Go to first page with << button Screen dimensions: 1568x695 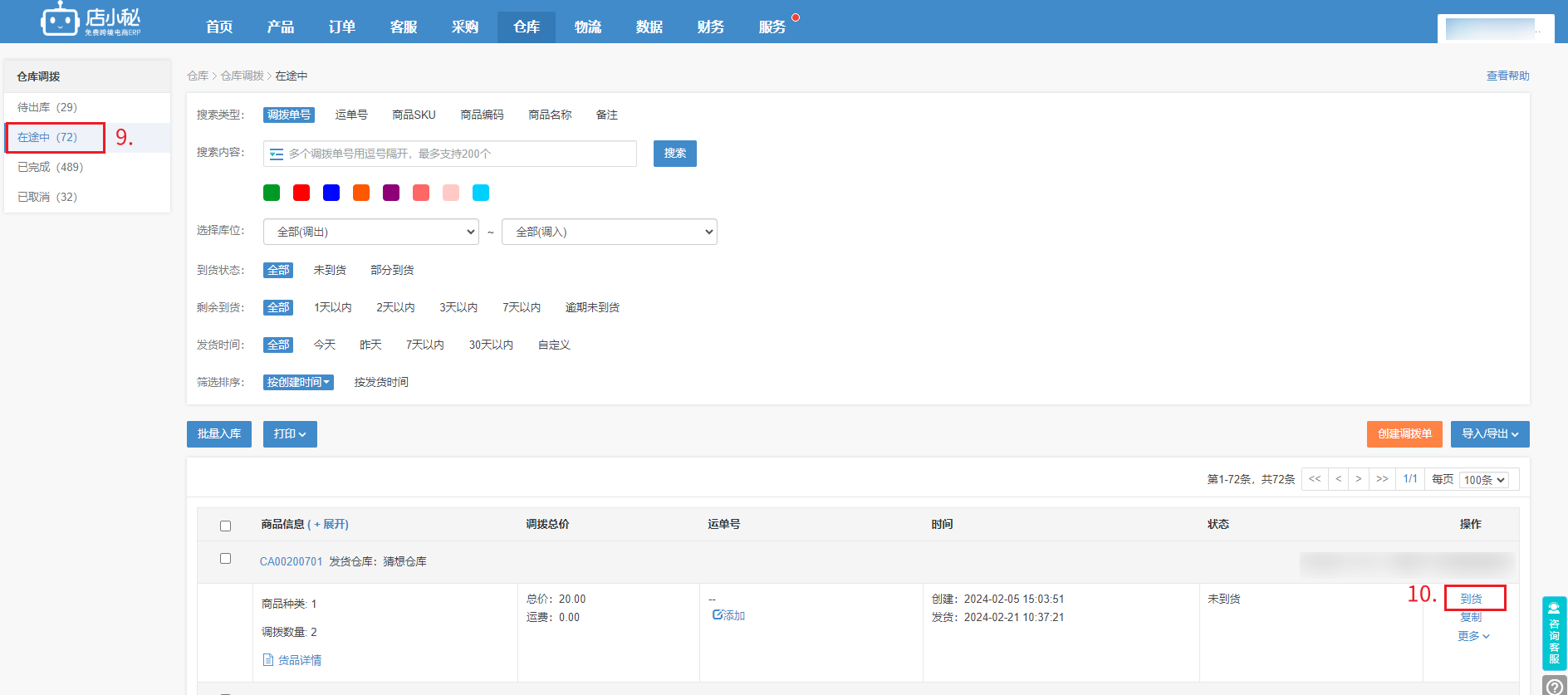pos(1315,479)
